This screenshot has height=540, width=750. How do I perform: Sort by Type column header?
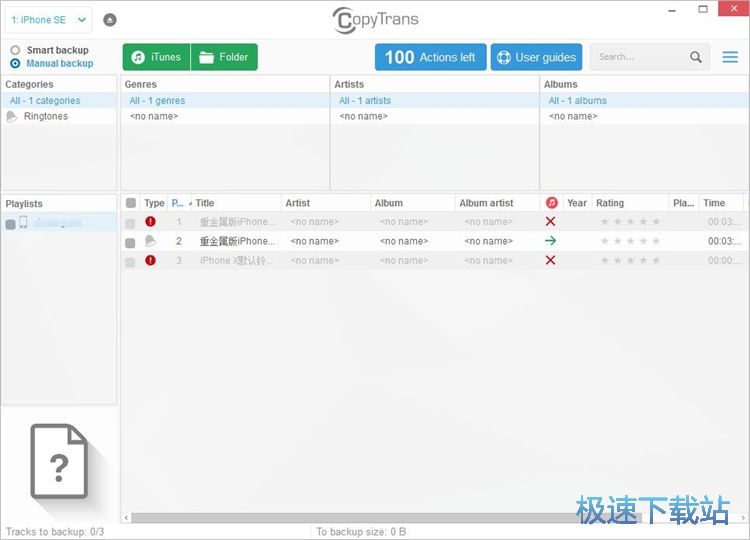click(154, 203)
